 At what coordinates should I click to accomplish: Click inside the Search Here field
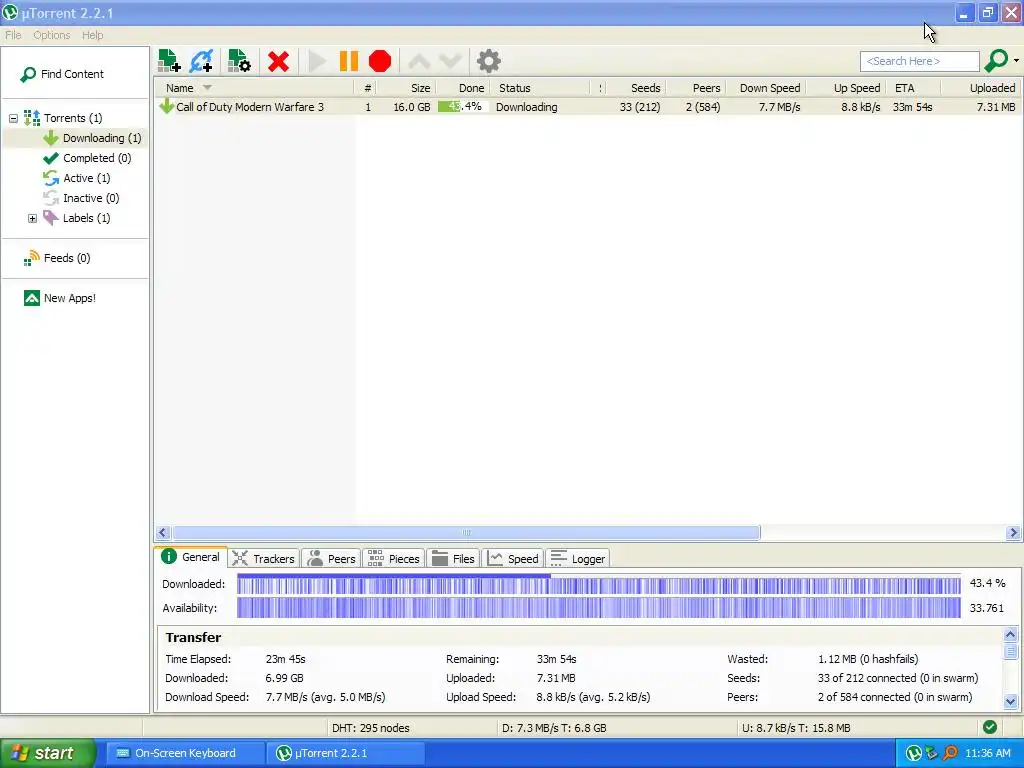pyautogui.click(x=920, y=61)
